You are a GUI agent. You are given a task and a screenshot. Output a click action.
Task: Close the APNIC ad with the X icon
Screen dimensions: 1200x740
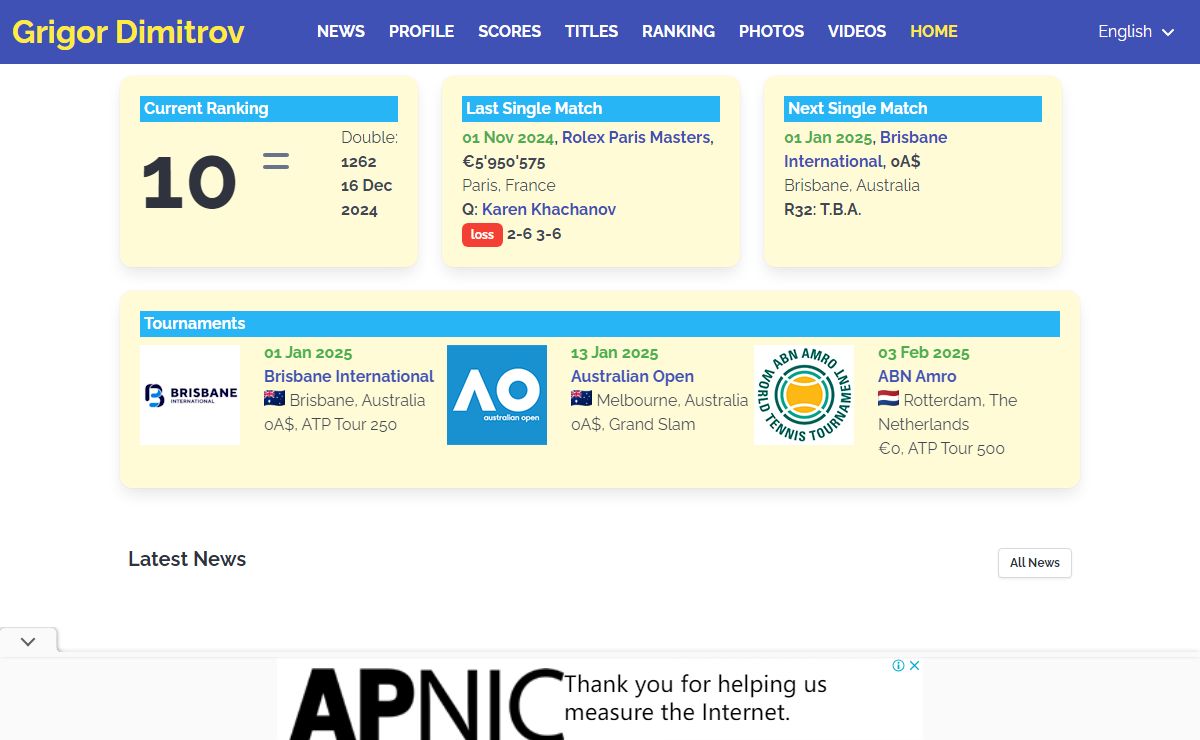(914, 666)
